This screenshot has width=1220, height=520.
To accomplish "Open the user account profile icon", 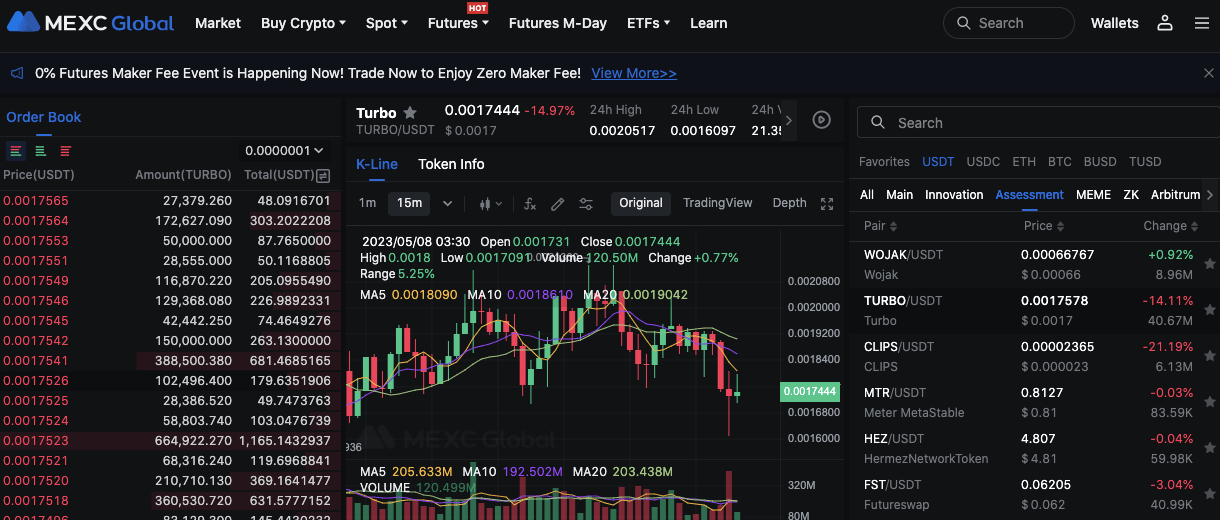I will click(1165, 23).
